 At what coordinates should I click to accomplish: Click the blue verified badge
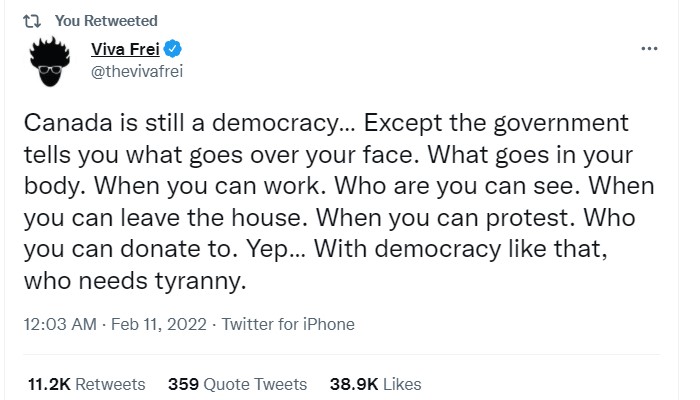pos(174,50)
